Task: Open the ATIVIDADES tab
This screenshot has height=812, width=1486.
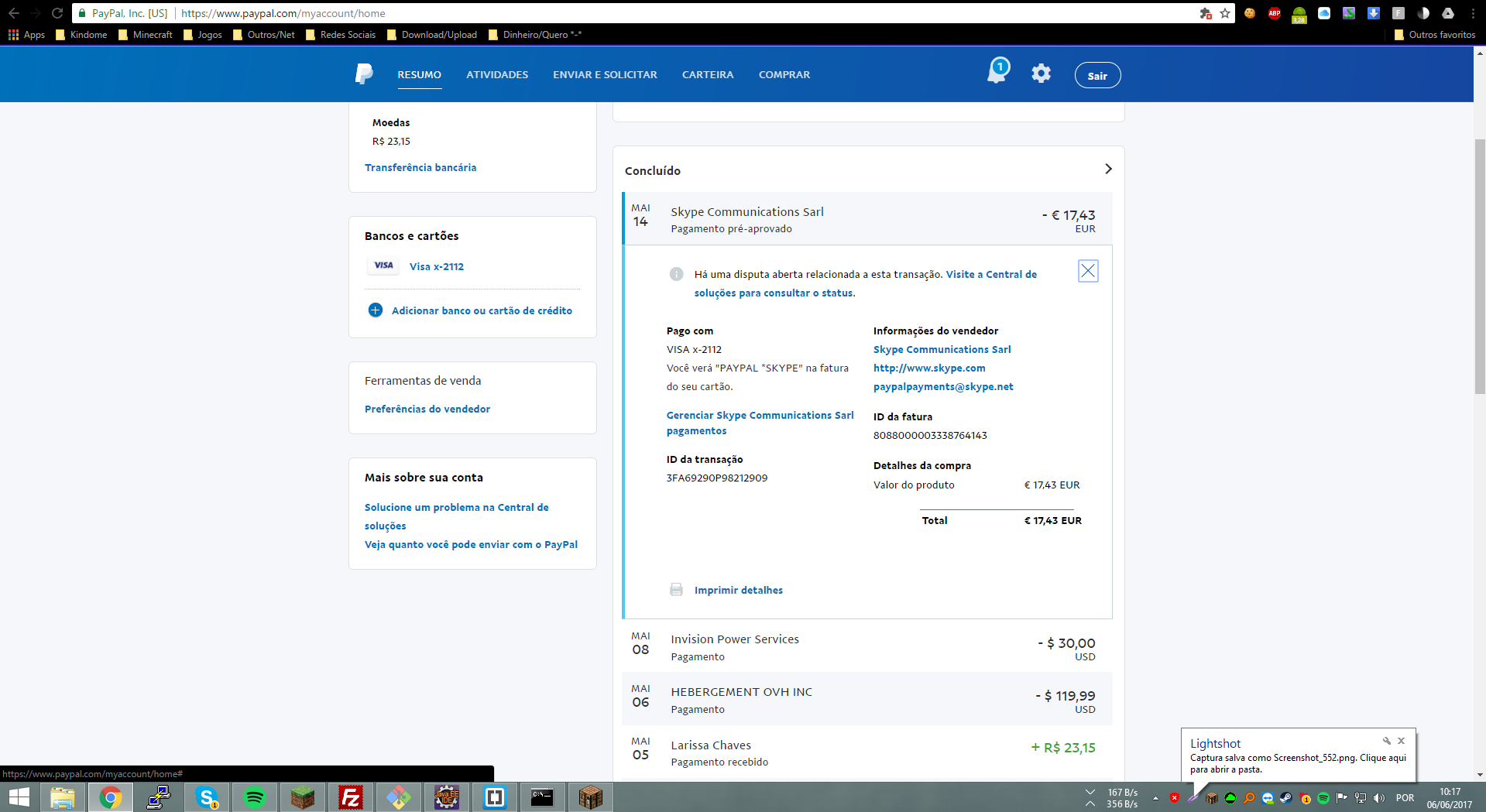Action: coord(497,74)
